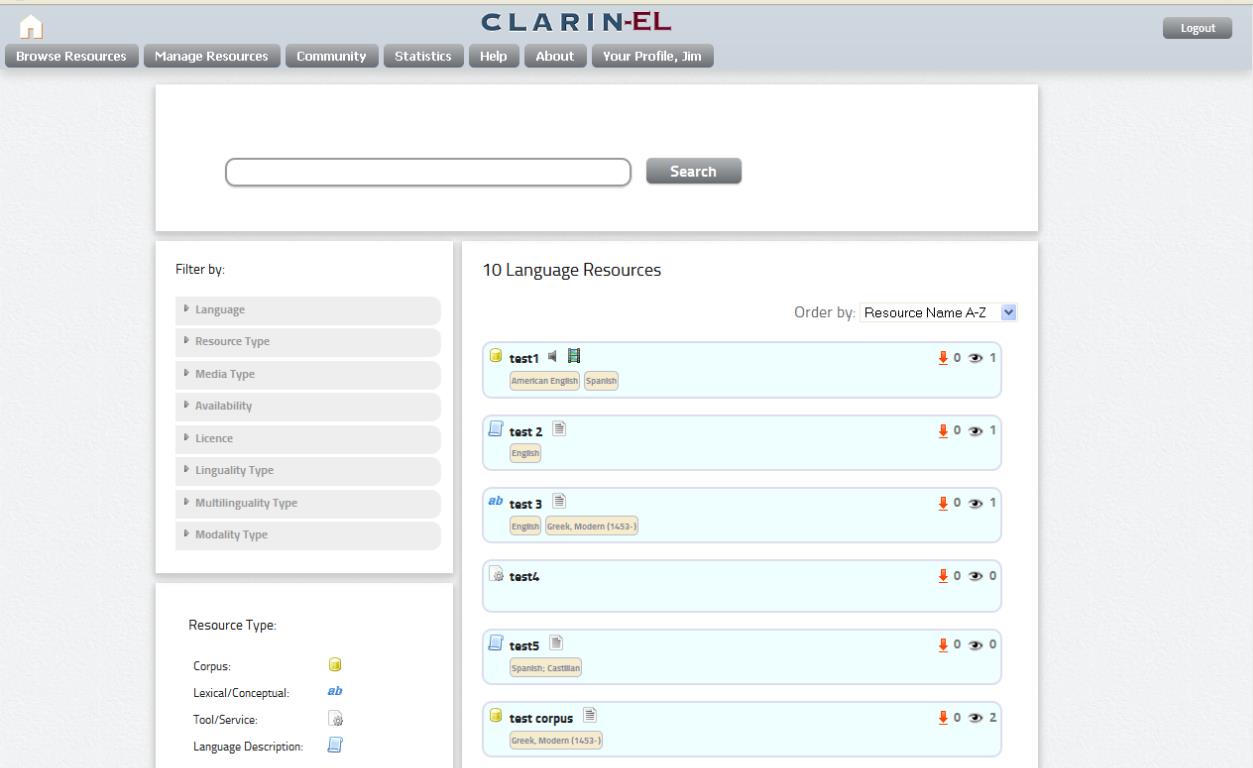
Task: Click the Spanish tag on test1
Action: point(601,381)
